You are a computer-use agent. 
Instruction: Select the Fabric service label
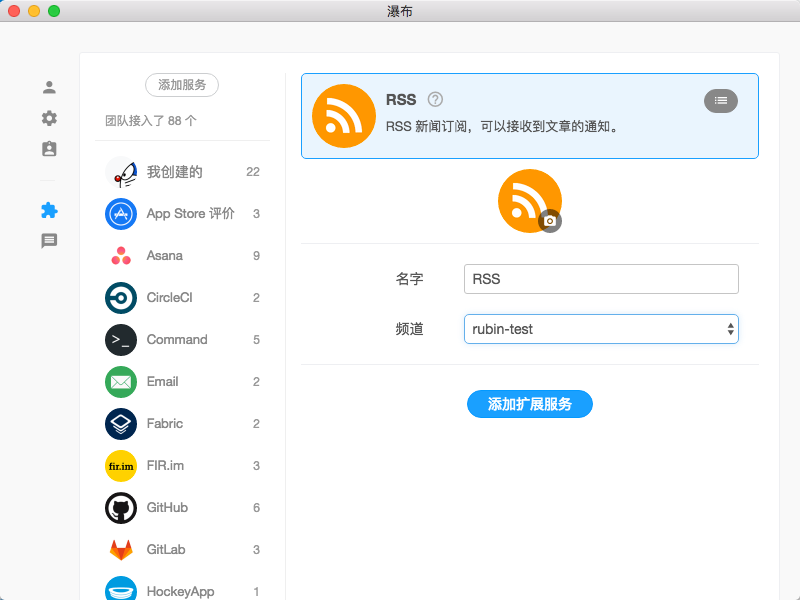164,423
